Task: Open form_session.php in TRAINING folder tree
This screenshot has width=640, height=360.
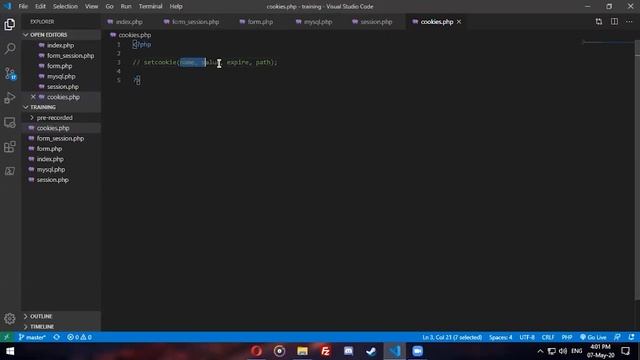Action: (x=61, y=138)
